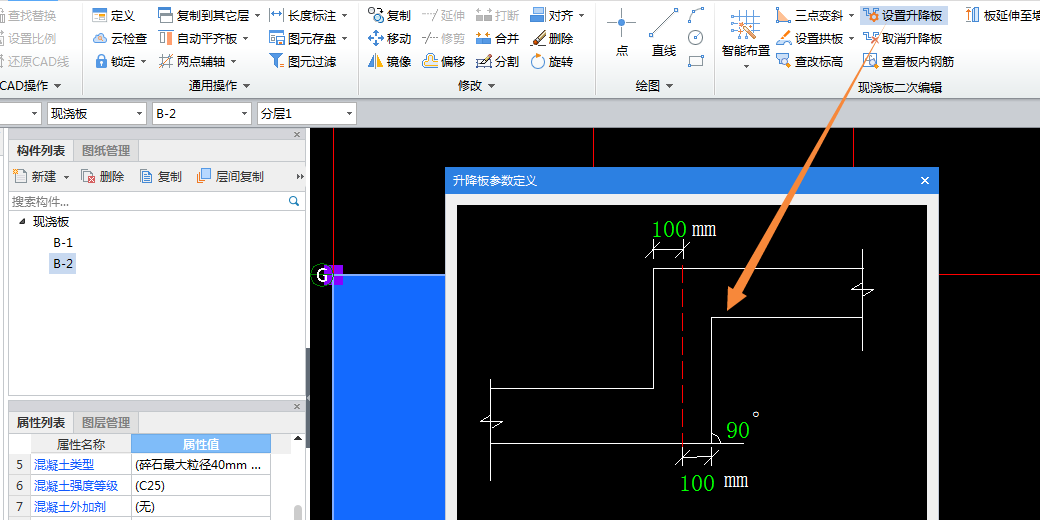Show more component list toolbar options
The image size is (1040, 520).
point(300,177)
